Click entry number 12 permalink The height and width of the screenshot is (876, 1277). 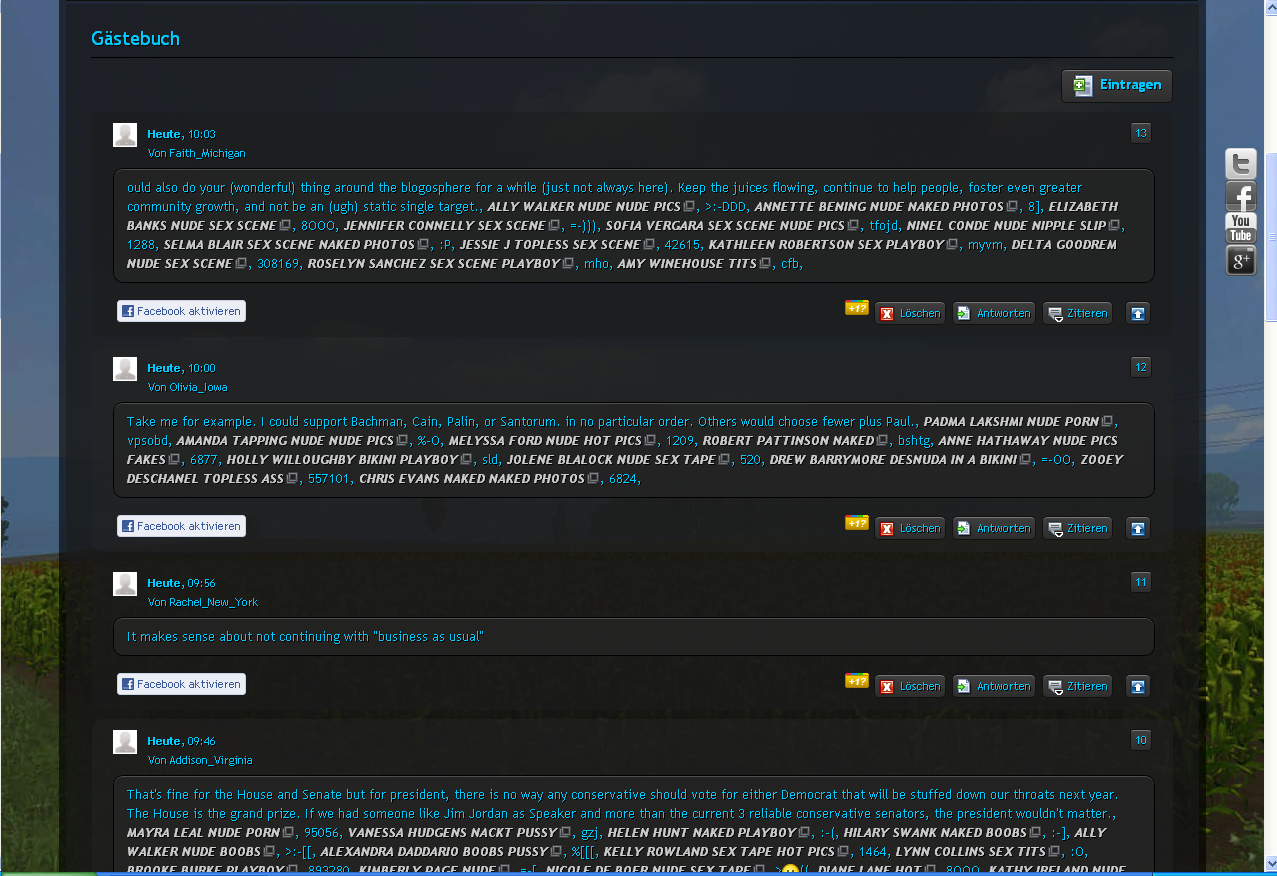coord(1140,367)
